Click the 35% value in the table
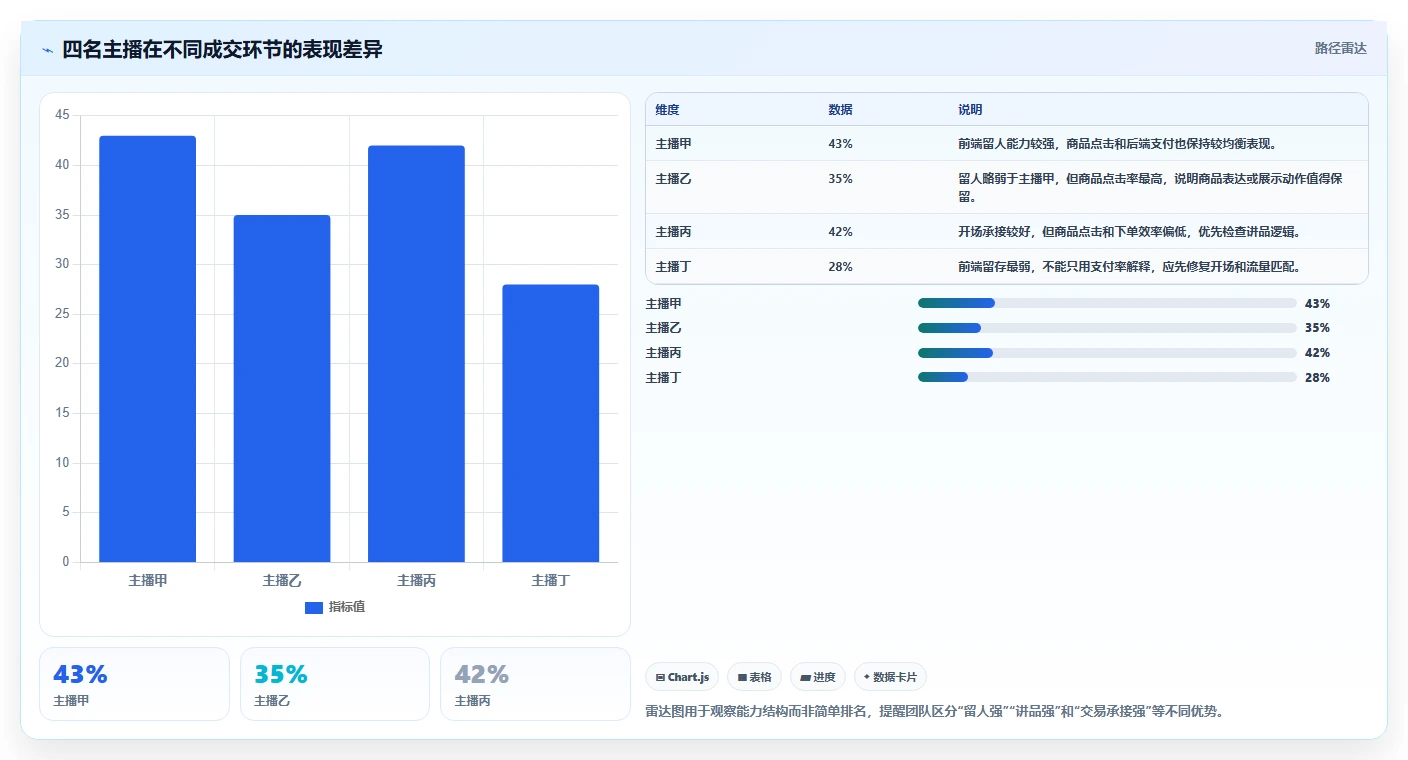Viewport: 1408px width, 760px height. 840,179
